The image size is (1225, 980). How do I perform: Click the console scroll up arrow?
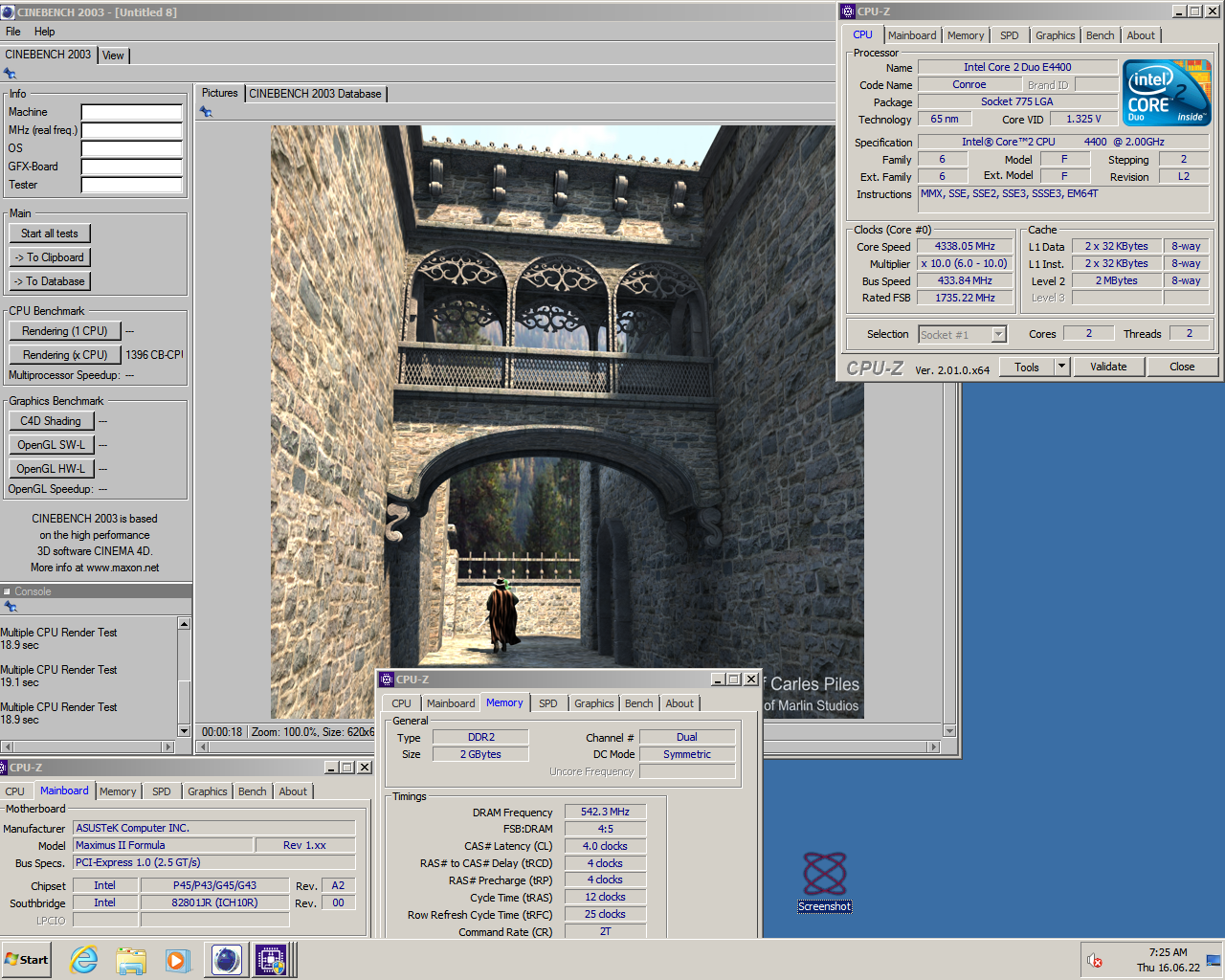click(x=184, y=624)
